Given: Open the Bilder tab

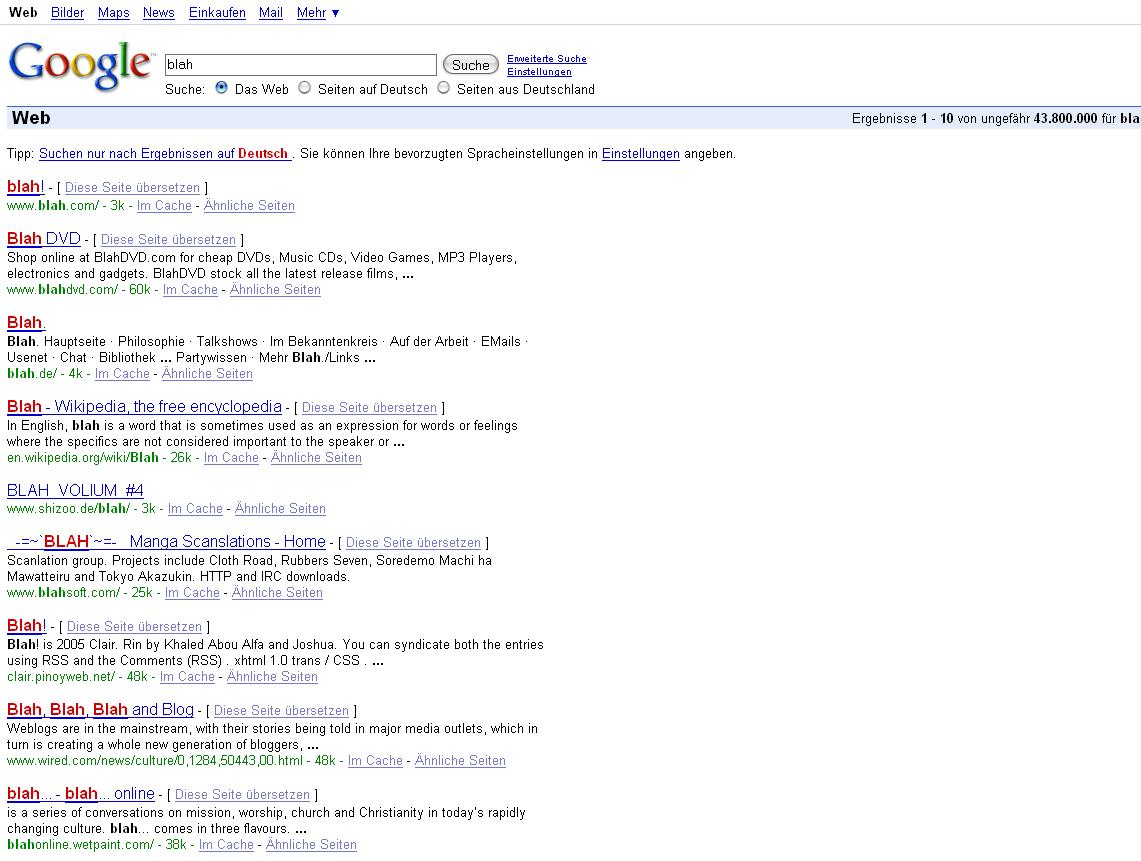Looking at the screenshot, I should click(68, 12).
